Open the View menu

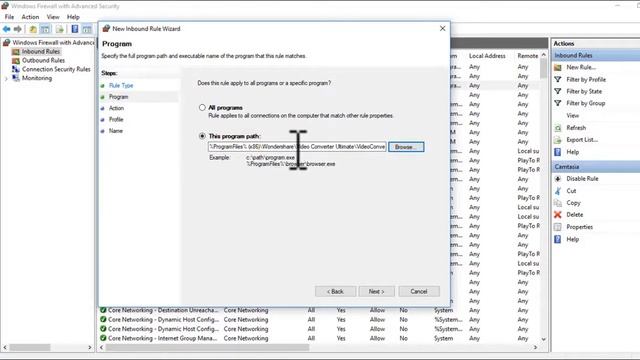53,17
